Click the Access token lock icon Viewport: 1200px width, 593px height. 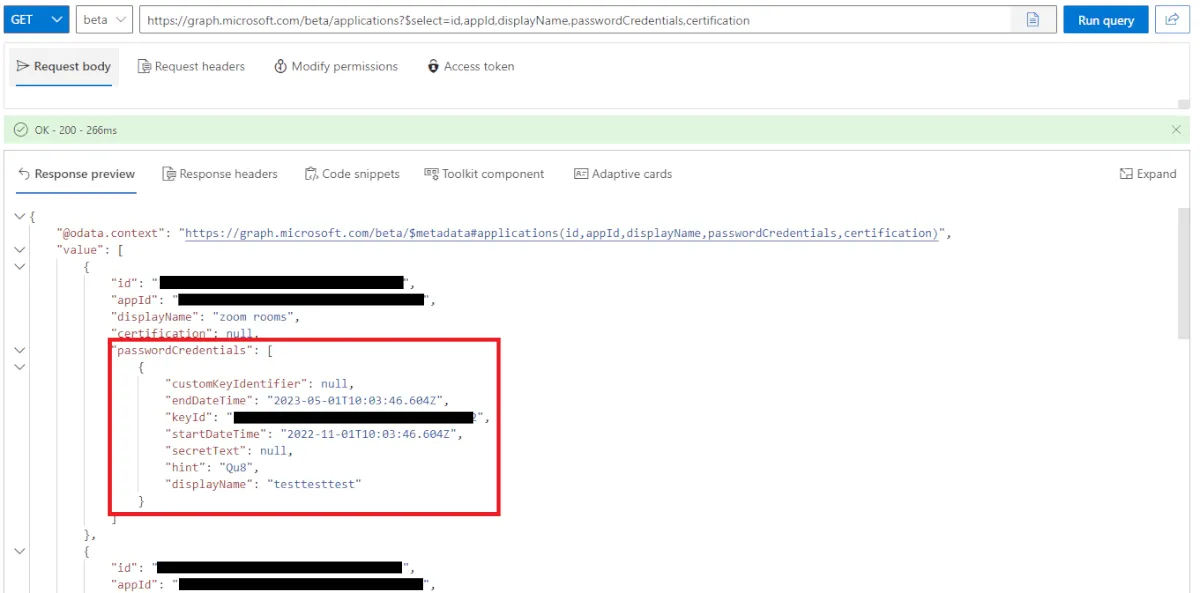(433, 67)
